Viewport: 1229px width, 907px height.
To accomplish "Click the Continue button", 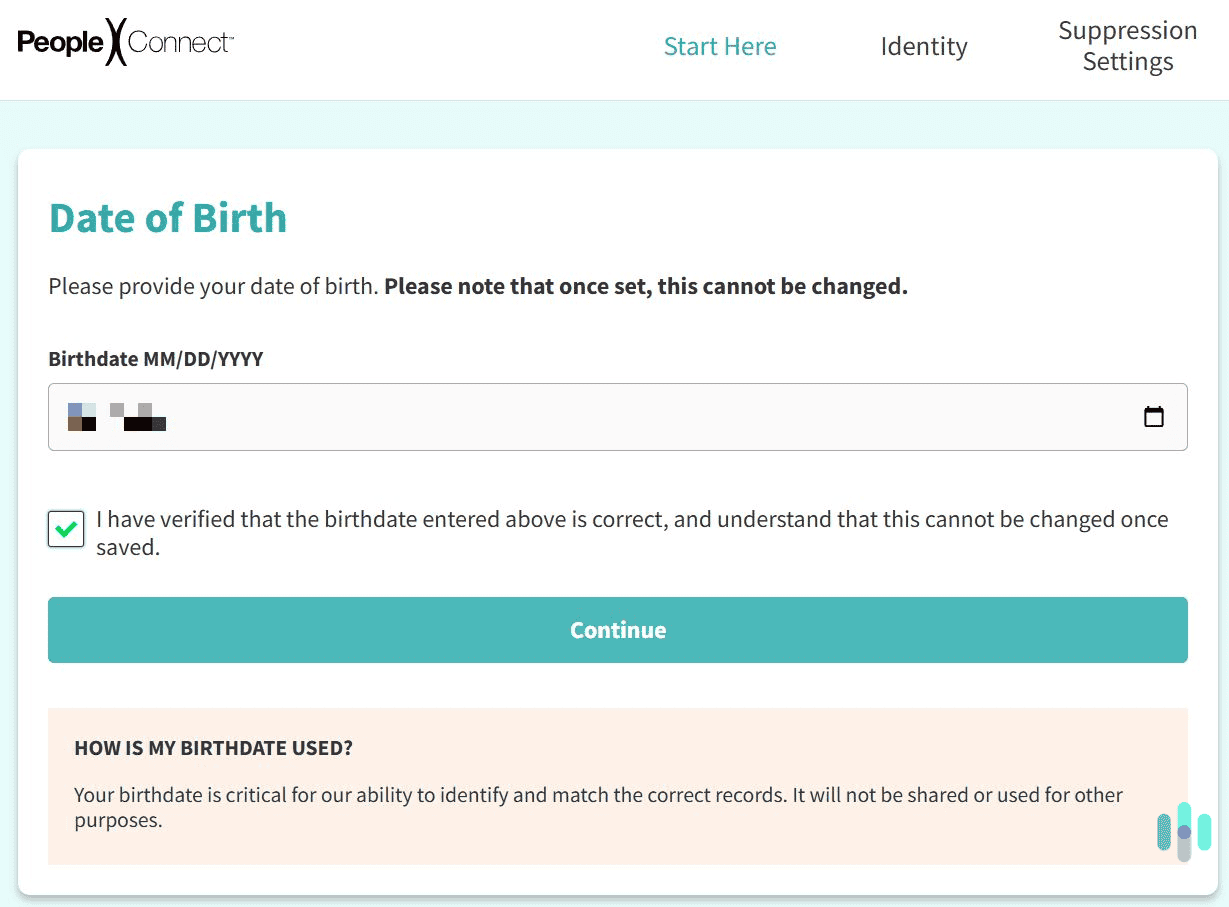I will tap(617, 630).
